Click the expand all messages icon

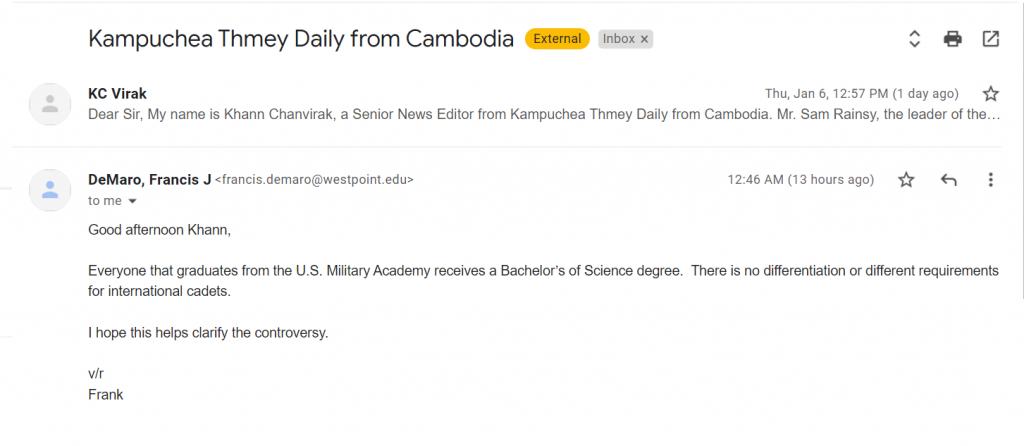(914, 39)
